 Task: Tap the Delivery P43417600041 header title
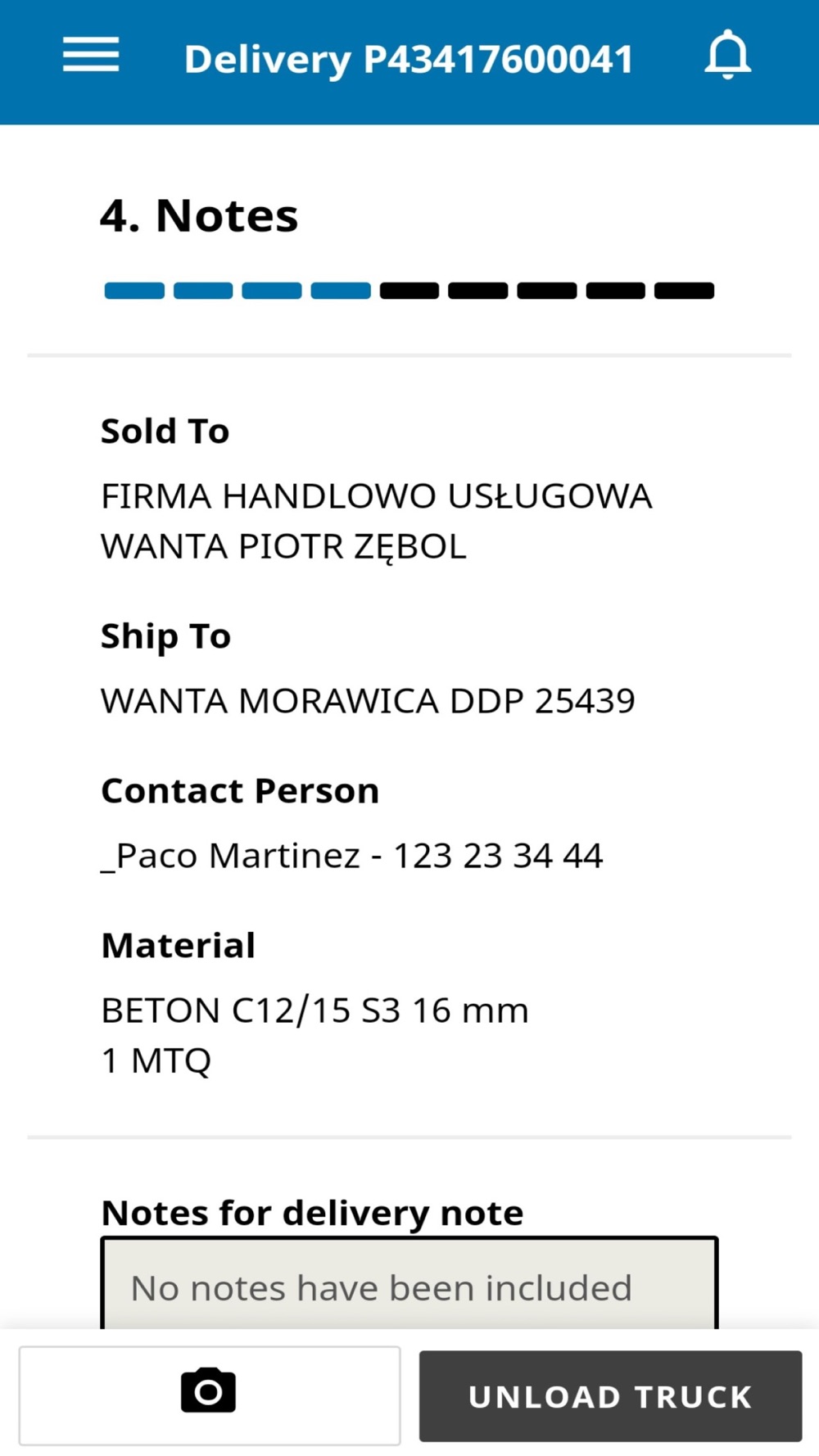409,60
